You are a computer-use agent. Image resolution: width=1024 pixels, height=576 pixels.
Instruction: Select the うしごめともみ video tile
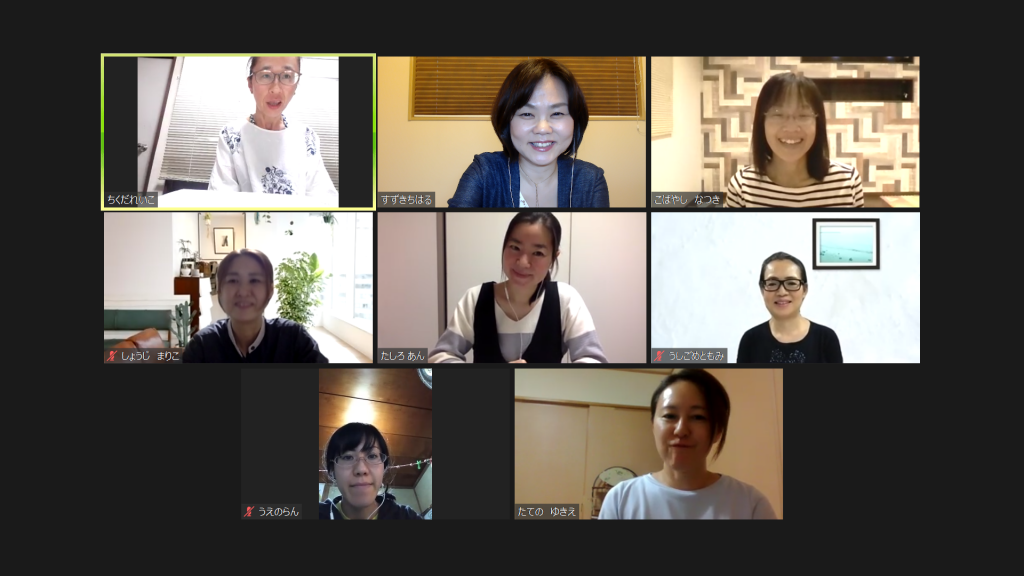(x=785, y=287)
